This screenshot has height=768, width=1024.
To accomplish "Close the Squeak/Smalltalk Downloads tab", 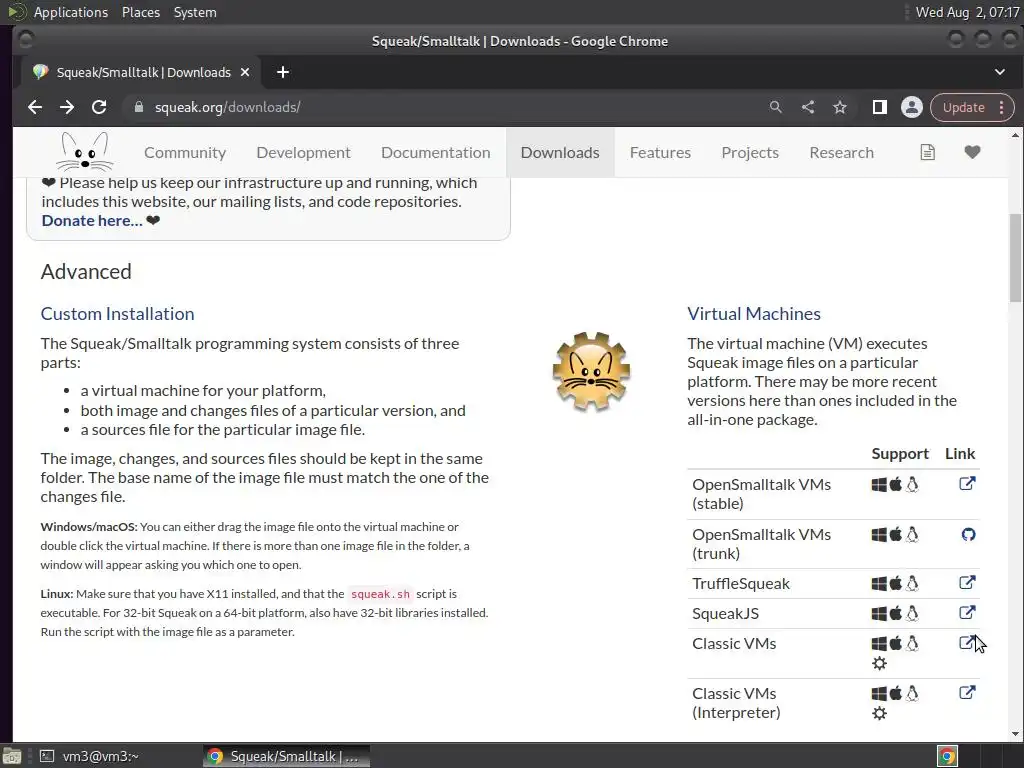I will 245,72.
